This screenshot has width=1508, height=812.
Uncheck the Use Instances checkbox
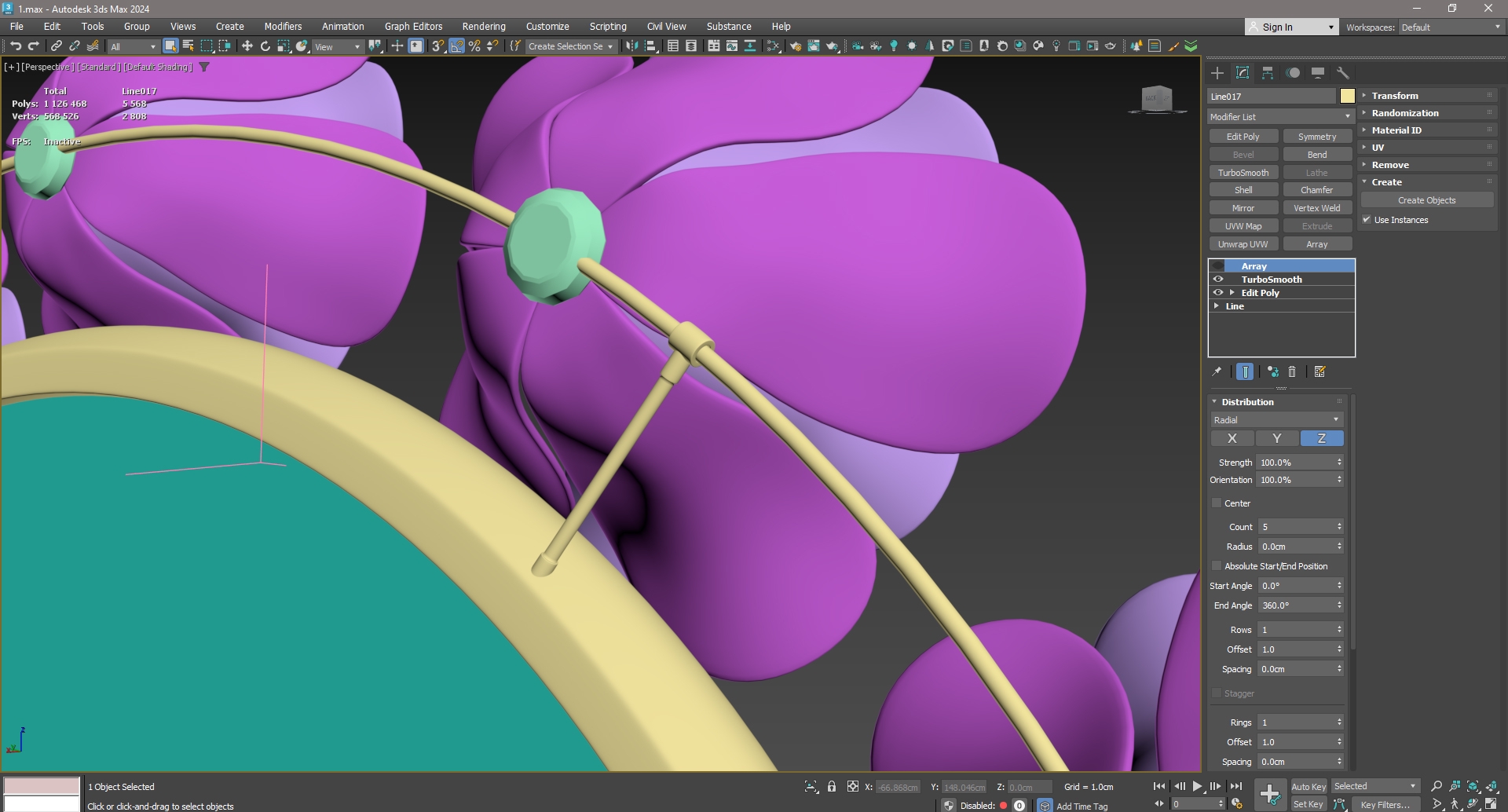click(x=1367, y=220)
